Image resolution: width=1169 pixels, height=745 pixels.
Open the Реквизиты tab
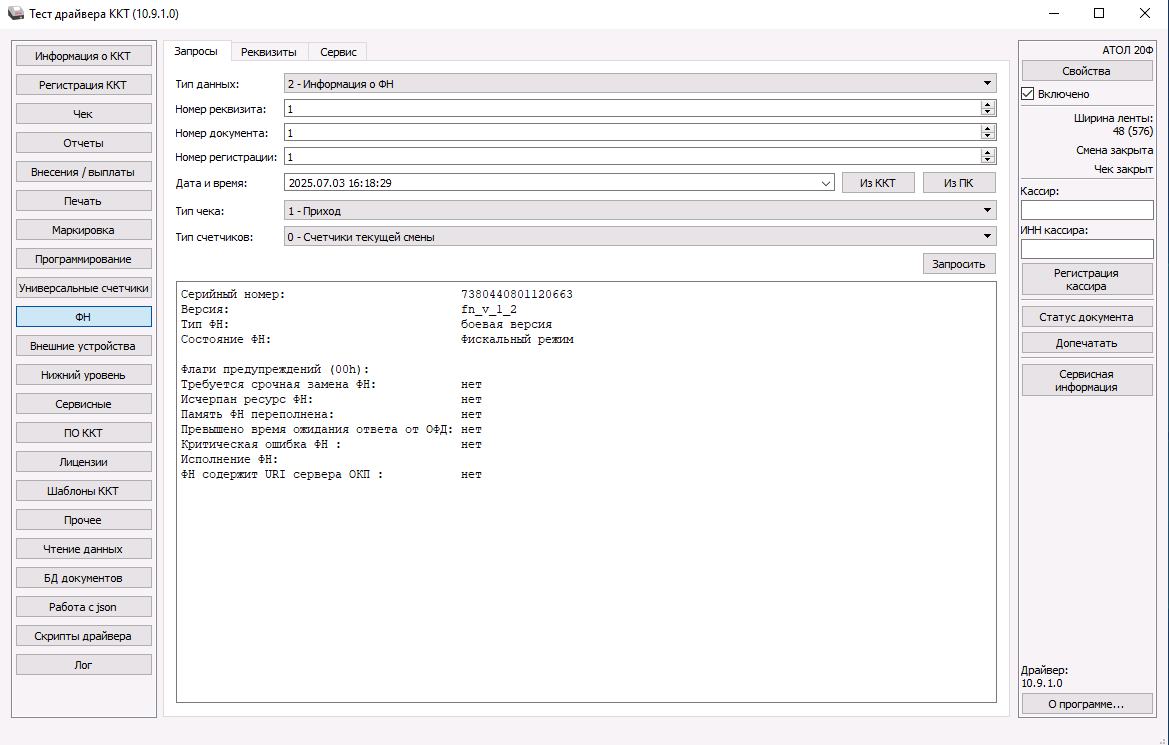(x=268, y=52)
